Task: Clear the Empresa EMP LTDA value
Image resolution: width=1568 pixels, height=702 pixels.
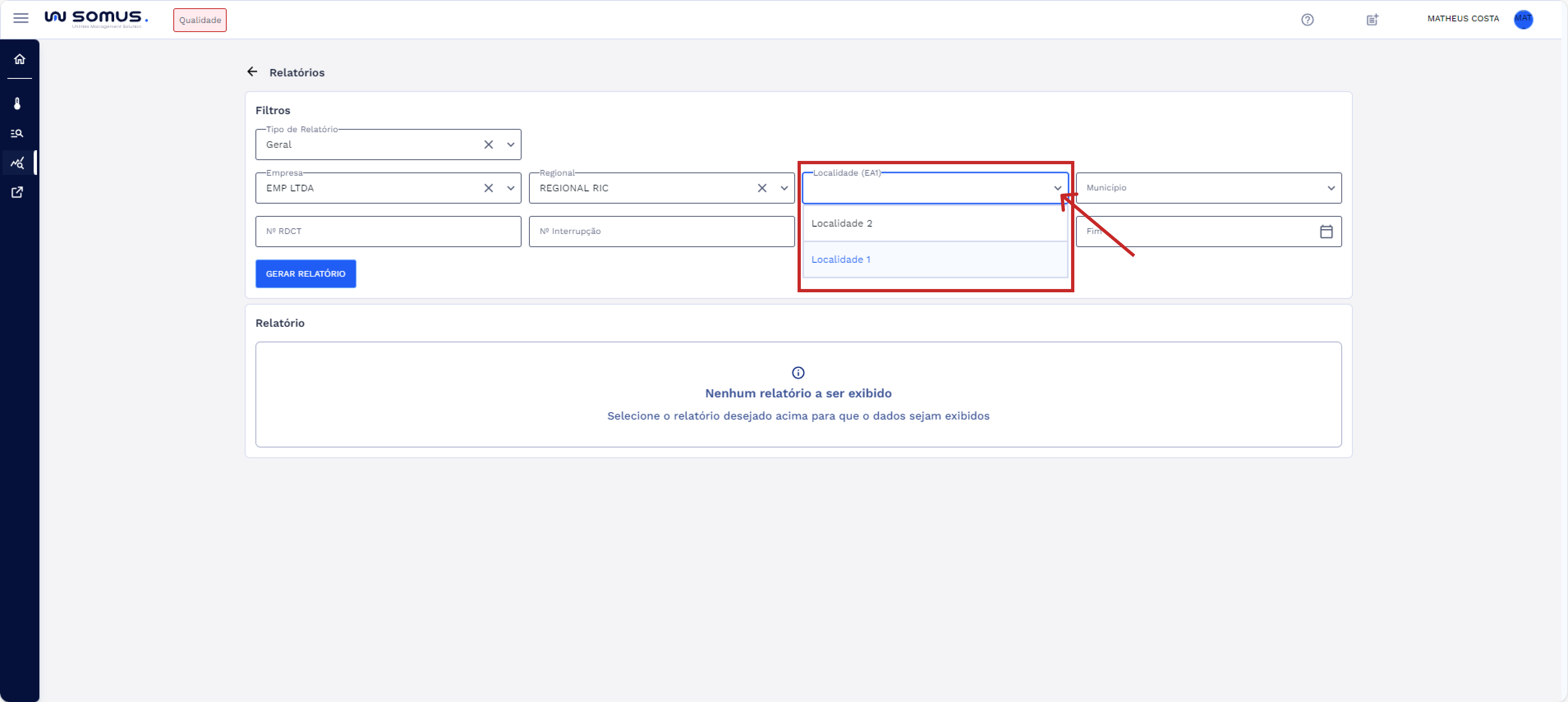Action: 488,188
